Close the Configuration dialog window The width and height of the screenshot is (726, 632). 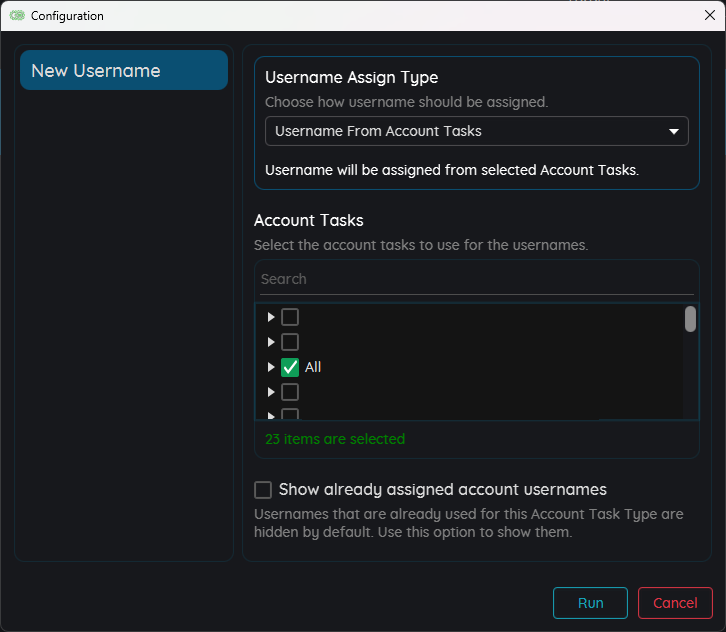click(x=709, y=15)
